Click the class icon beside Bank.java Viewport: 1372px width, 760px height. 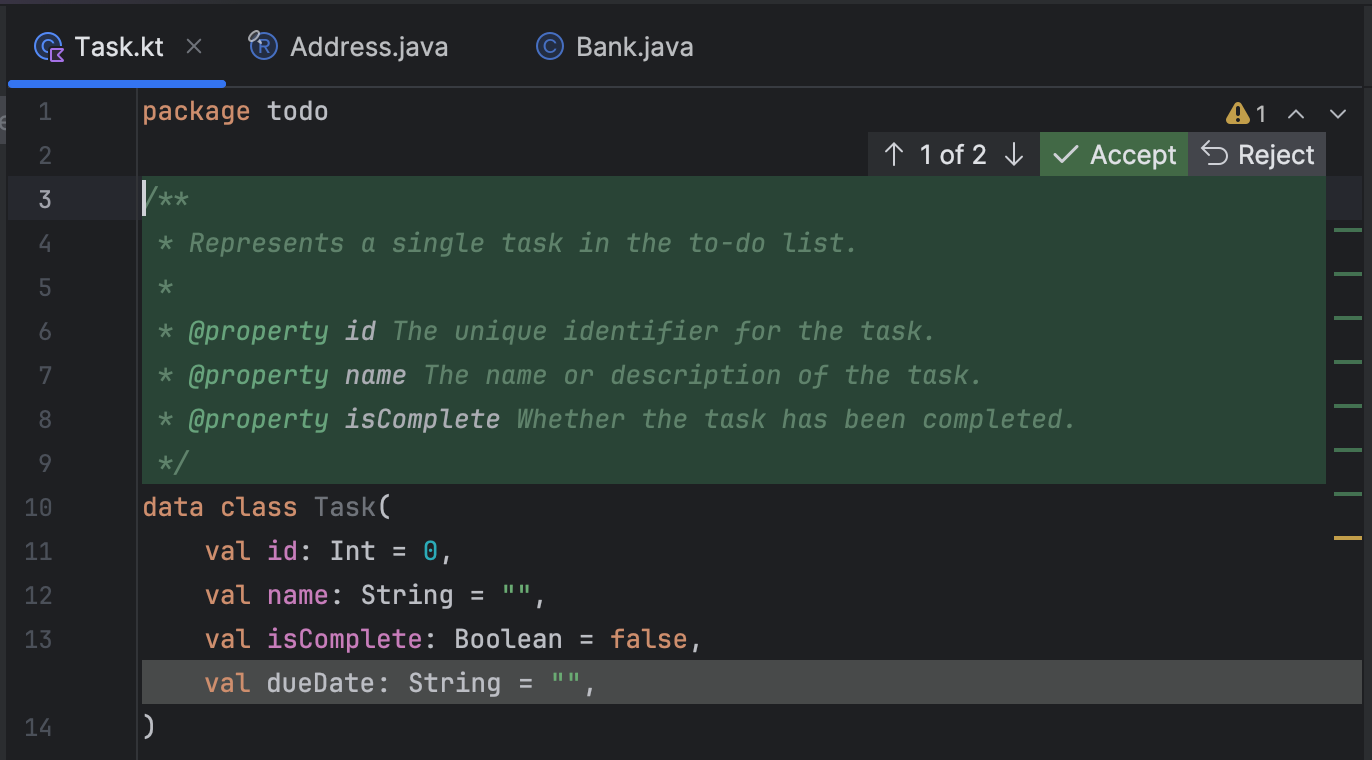point(548,46)
